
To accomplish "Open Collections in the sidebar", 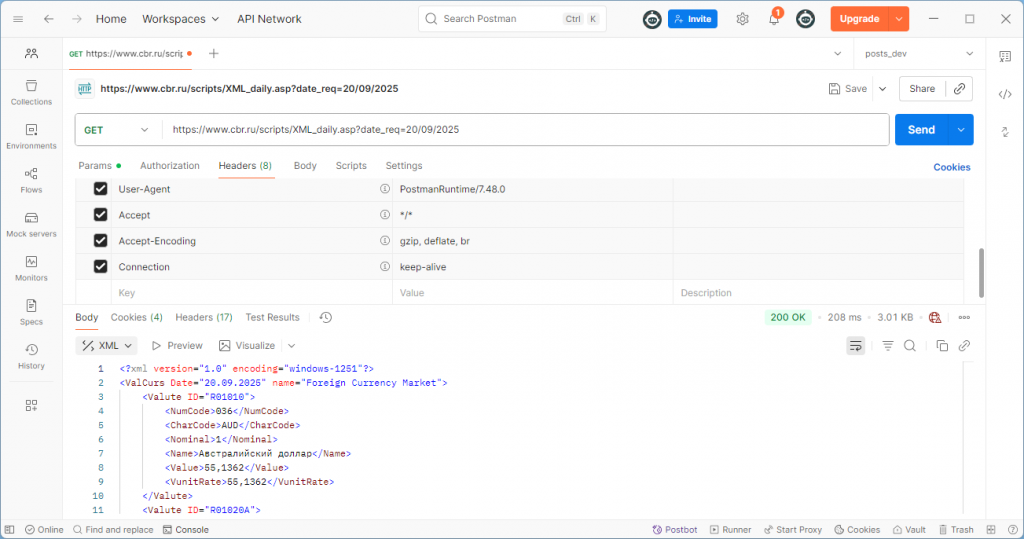I will [31, 92].
